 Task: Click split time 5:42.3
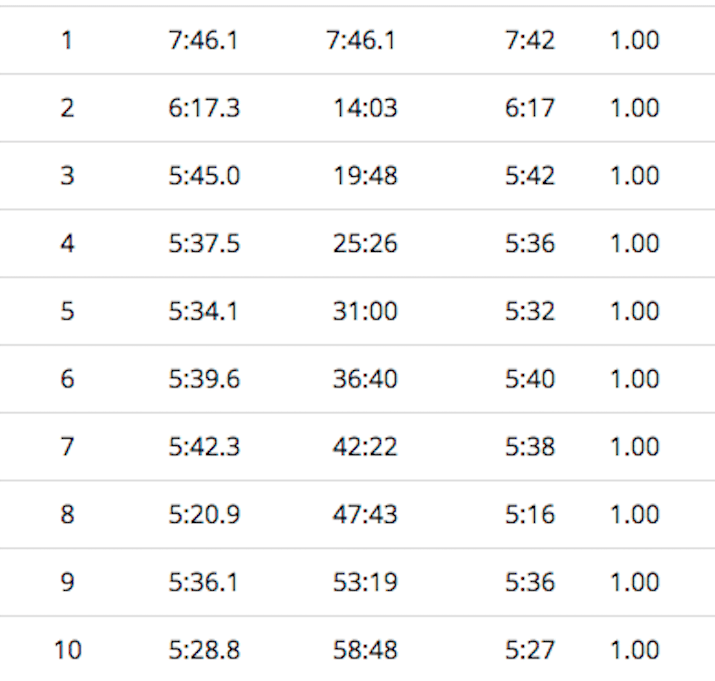click(x=204, y=447)
